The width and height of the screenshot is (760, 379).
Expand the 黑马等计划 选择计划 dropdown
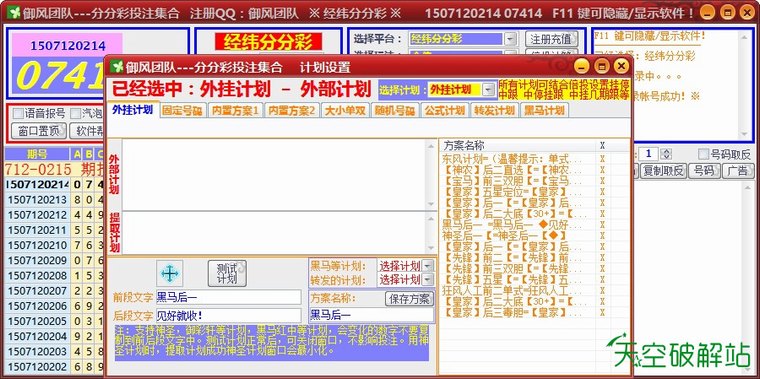428,266
